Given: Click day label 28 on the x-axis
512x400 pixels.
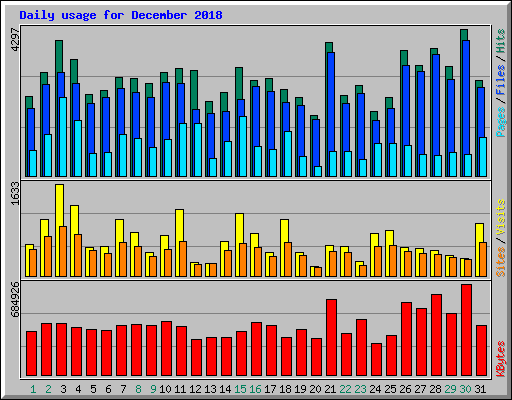Looking at the screenshot, I should point(435,389).
